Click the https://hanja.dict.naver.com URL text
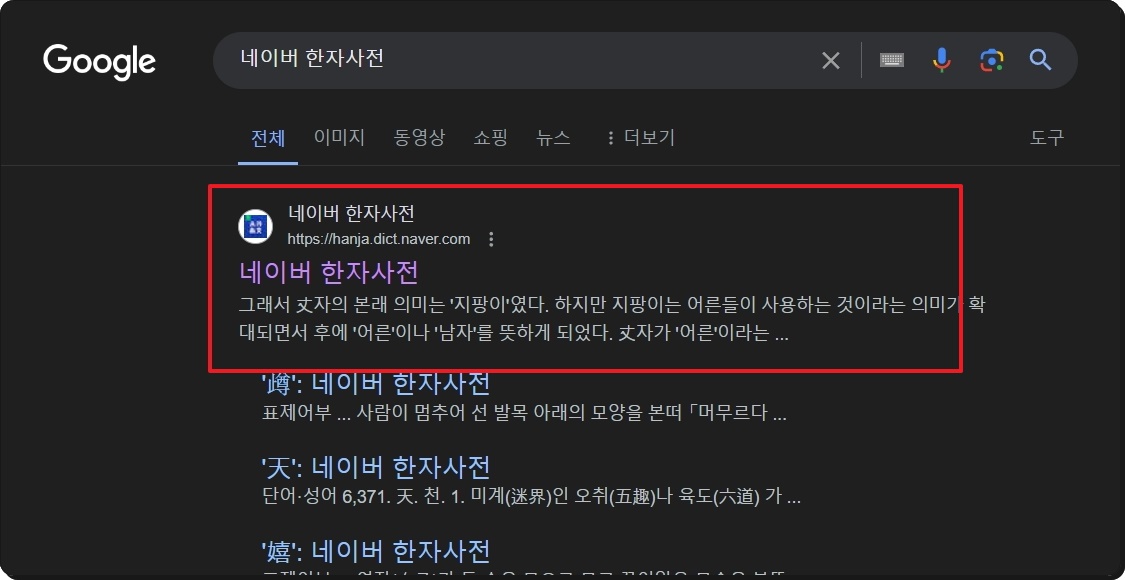 [379, 239]
